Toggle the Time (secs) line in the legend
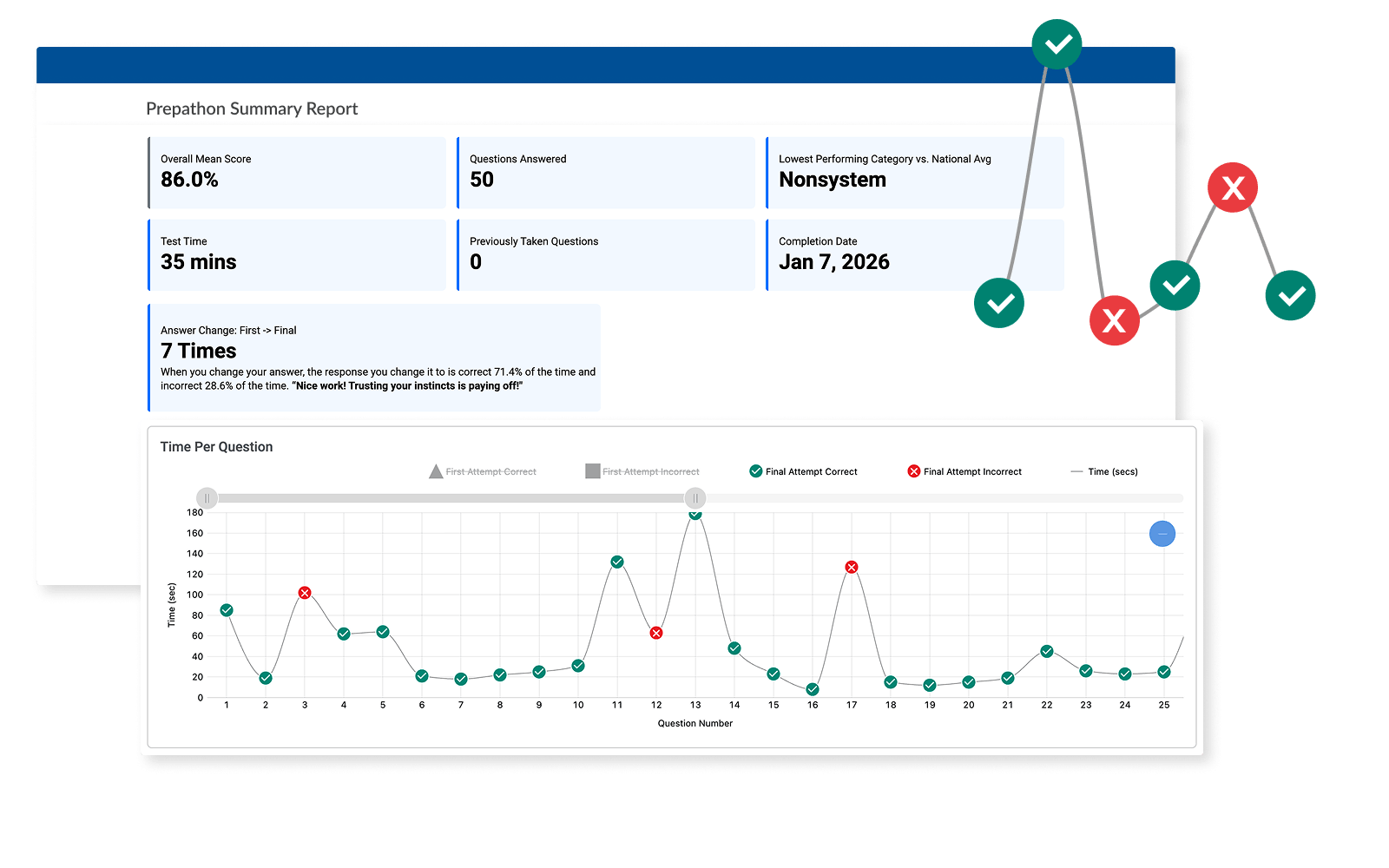Image resolution: width=1389 pixels, height=868 pixels. (x=1103, y=471)
